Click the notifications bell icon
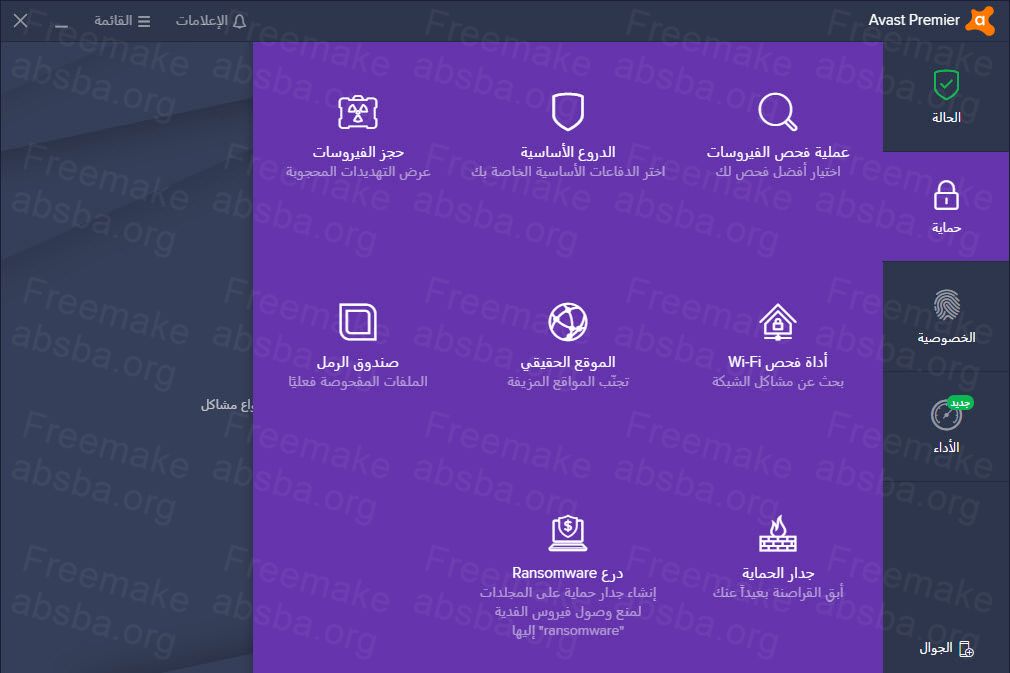 coord(239,21)
